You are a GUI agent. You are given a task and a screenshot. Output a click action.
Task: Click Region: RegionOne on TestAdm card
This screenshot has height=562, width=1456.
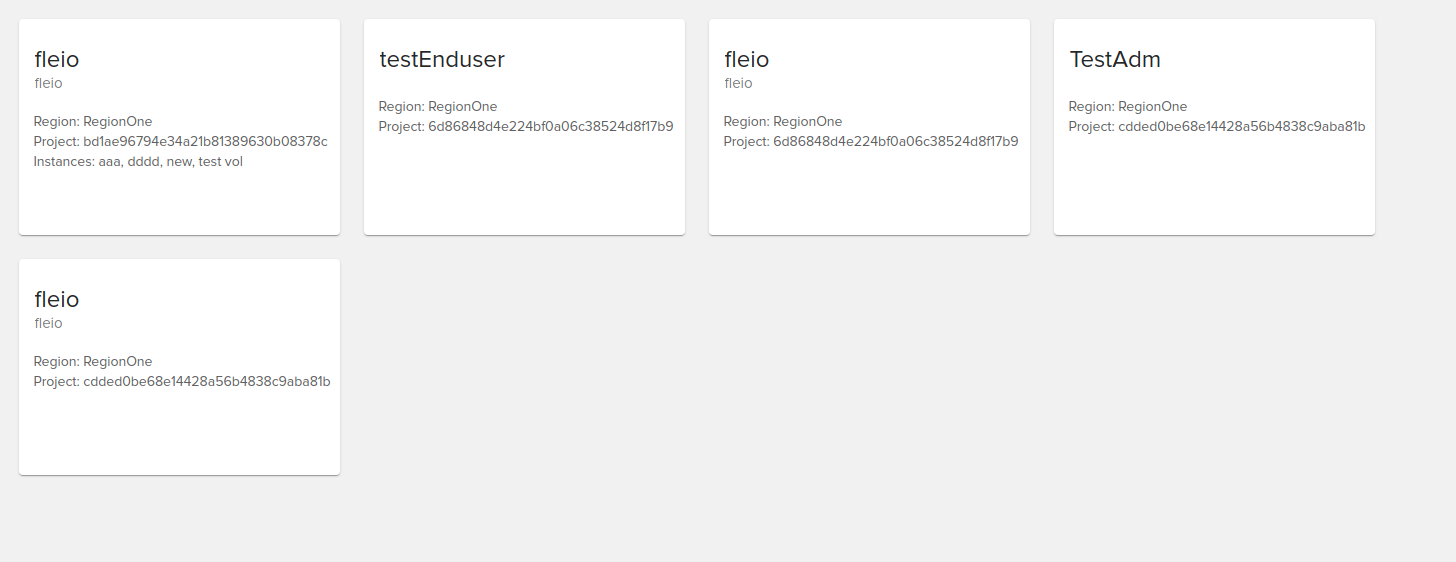coord(1128,106)
